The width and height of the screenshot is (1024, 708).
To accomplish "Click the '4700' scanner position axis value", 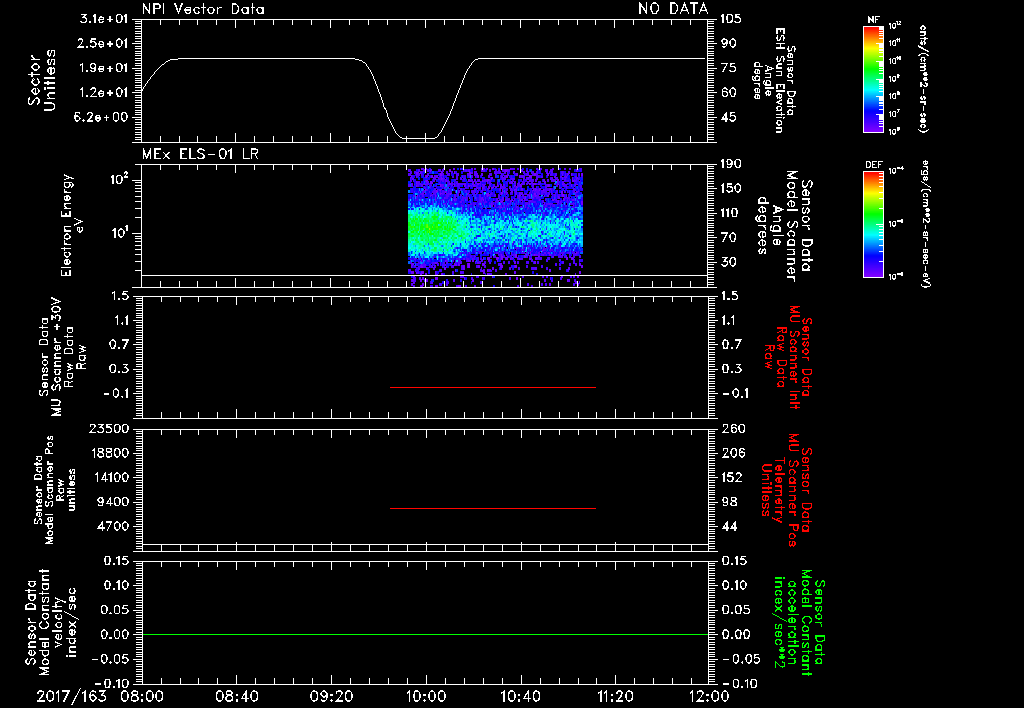I will click(x=112, y=526).
